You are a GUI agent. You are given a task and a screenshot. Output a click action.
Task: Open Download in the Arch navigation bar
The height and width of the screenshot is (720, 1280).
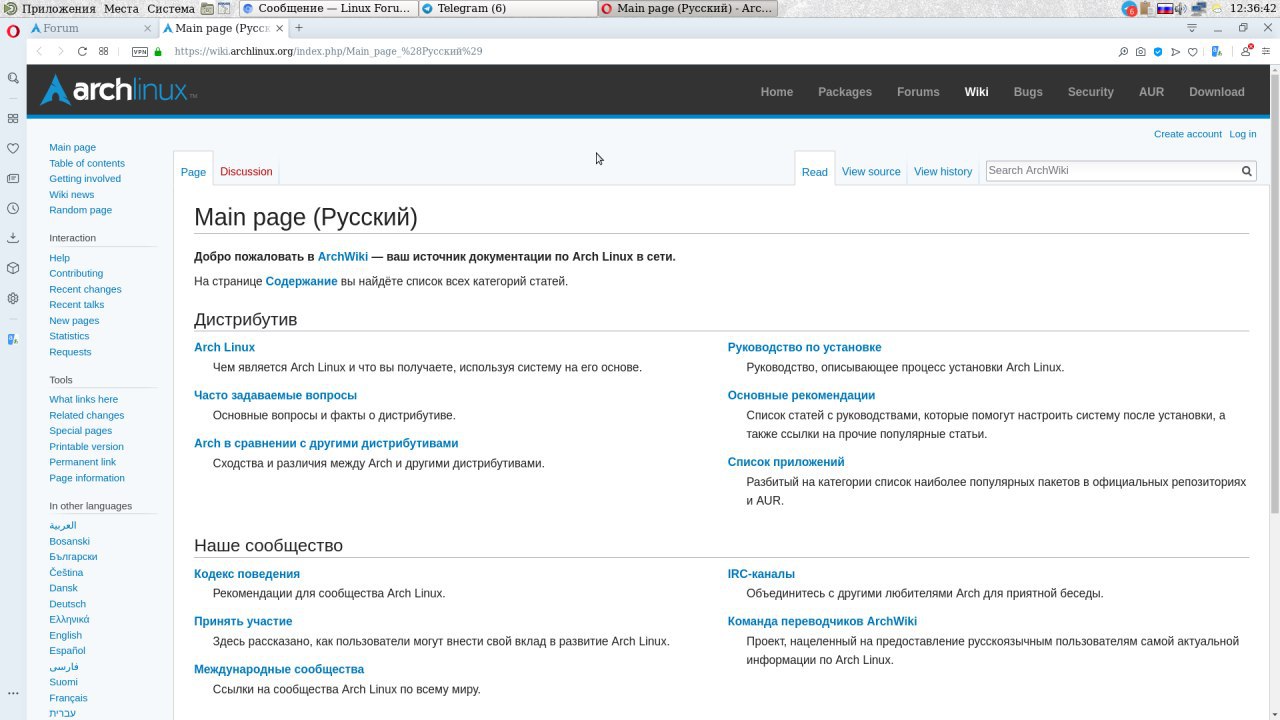click(1217, 92)
